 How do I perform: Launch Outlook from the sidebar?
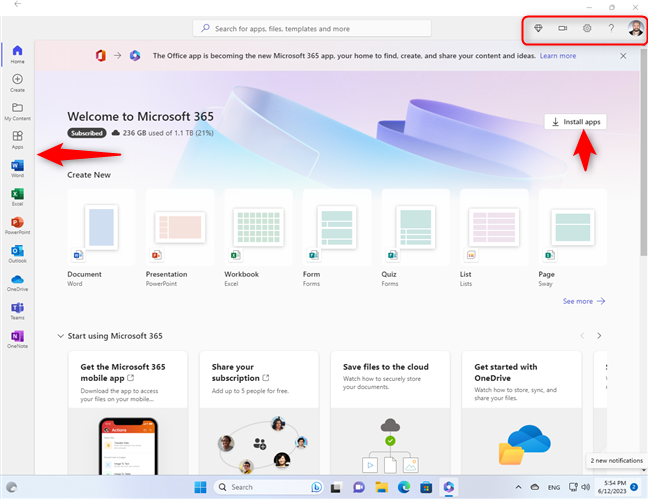coord(17,254)
